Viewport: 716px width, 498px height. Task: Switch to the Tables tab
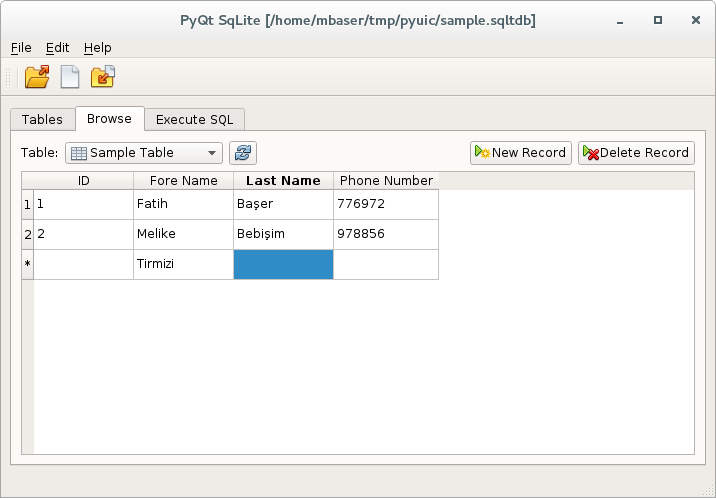pyautogui.click(x=42, y=120)
